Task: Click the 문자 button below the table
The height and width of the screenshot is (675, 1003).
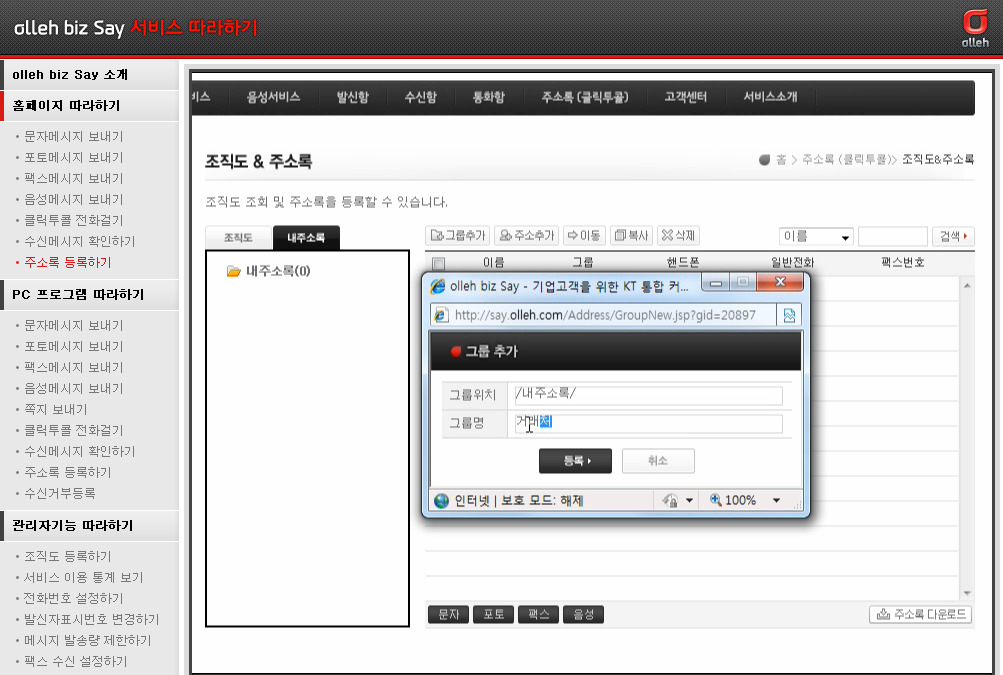Action: tap(448, 615)
